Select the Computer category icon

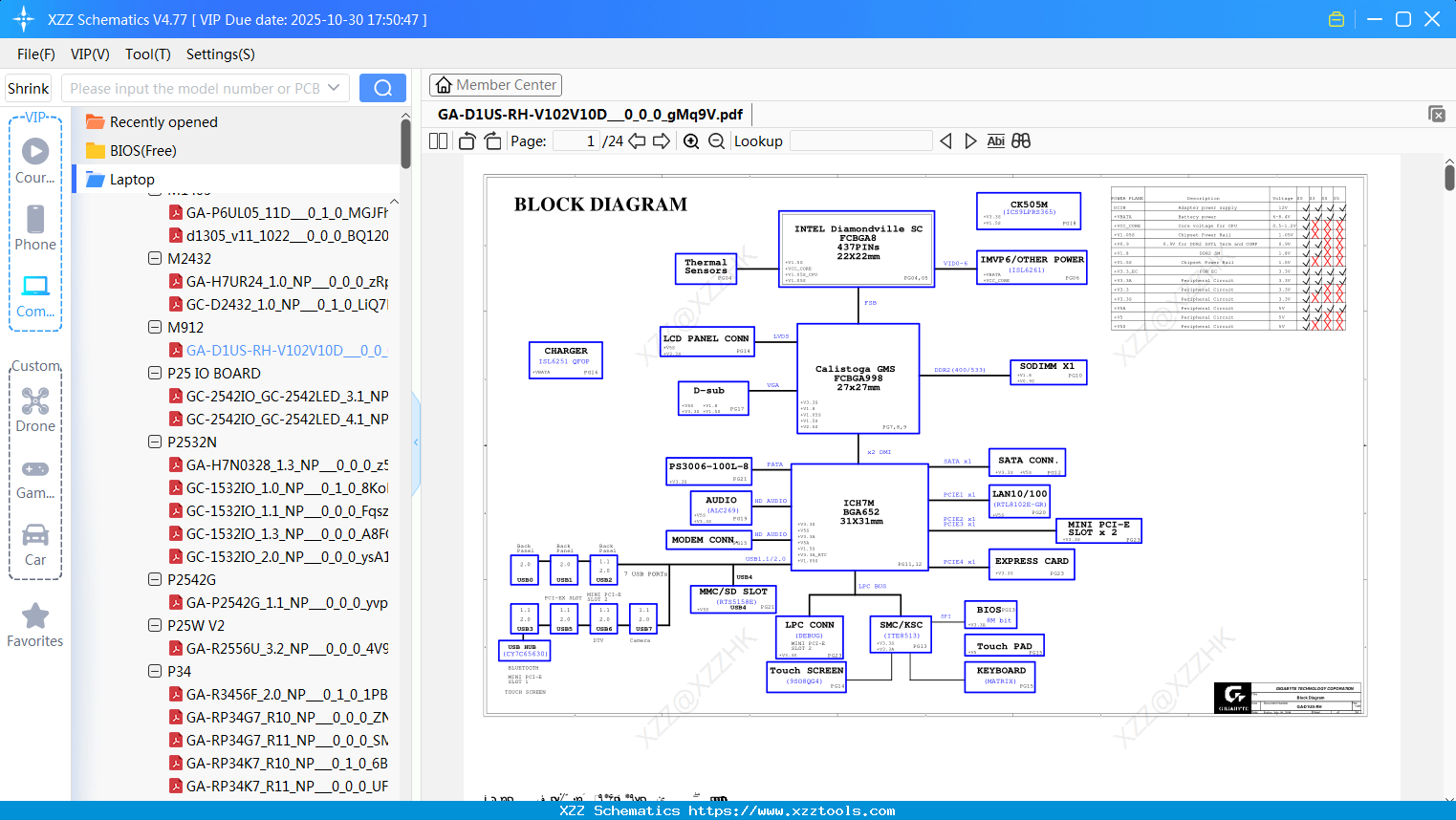(35, 295)
